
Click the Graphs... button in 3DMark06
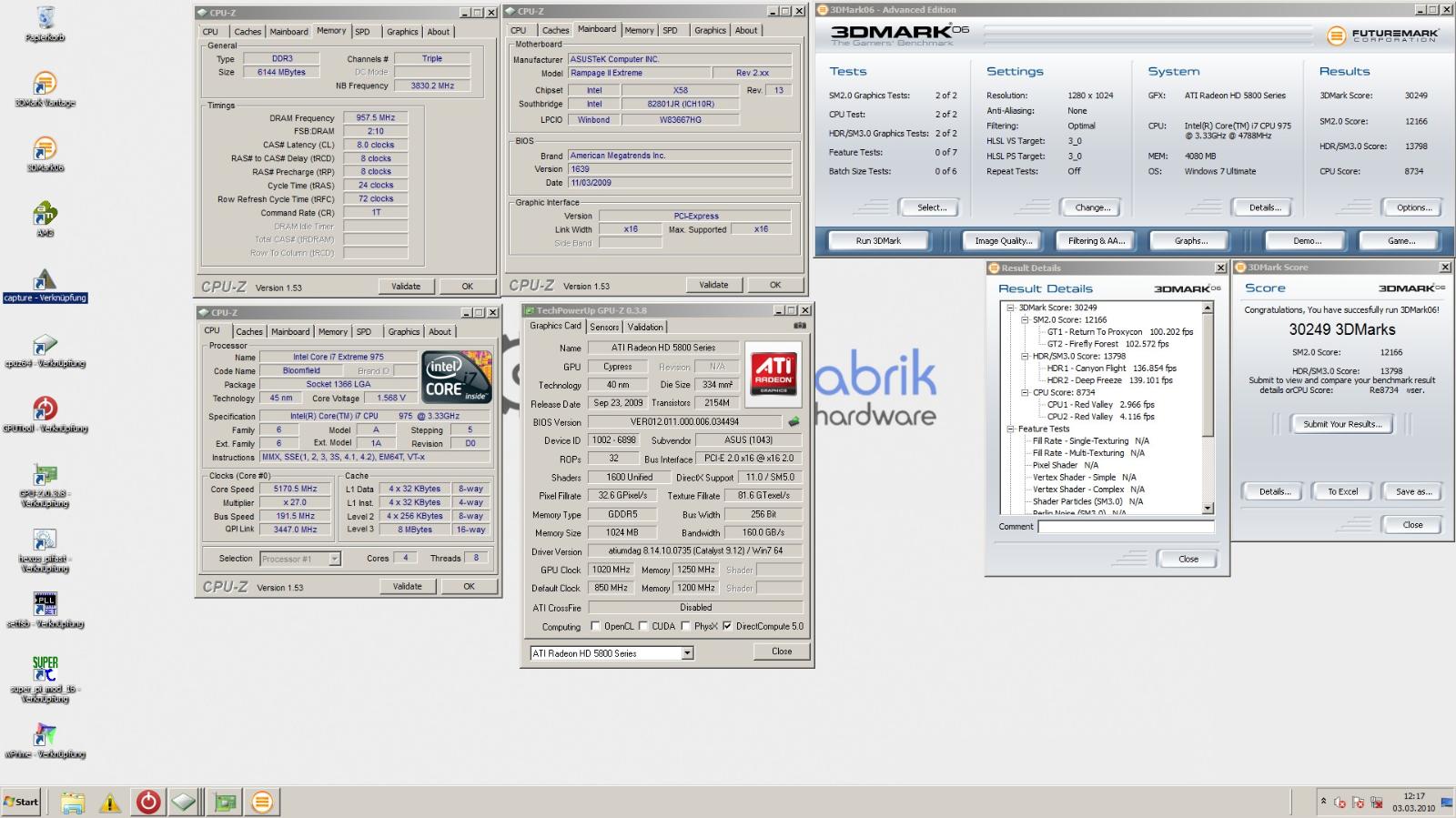(x=1190, y=240)
